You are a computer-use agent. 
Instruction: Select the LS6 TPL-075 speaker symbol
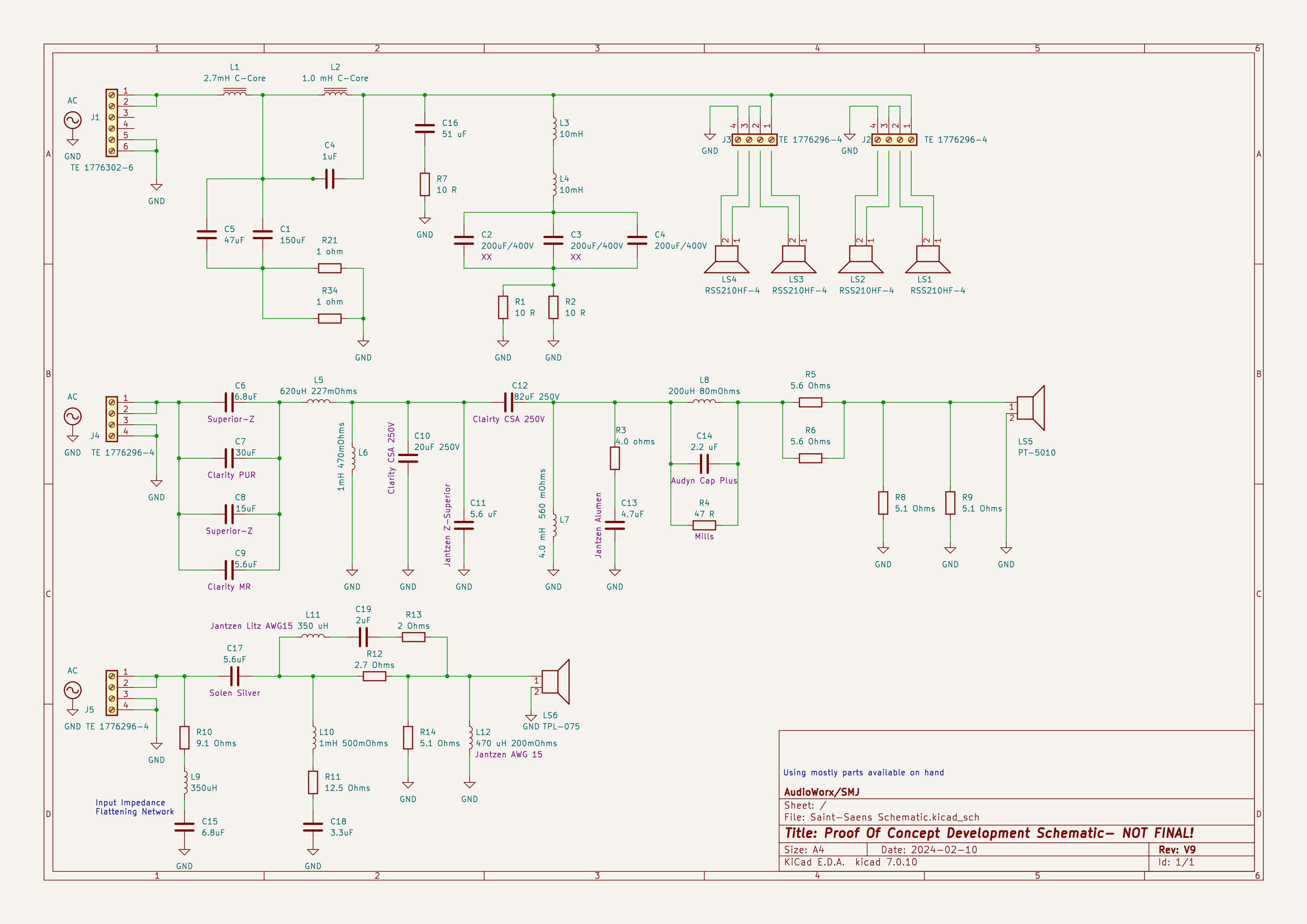coord(556,681)
